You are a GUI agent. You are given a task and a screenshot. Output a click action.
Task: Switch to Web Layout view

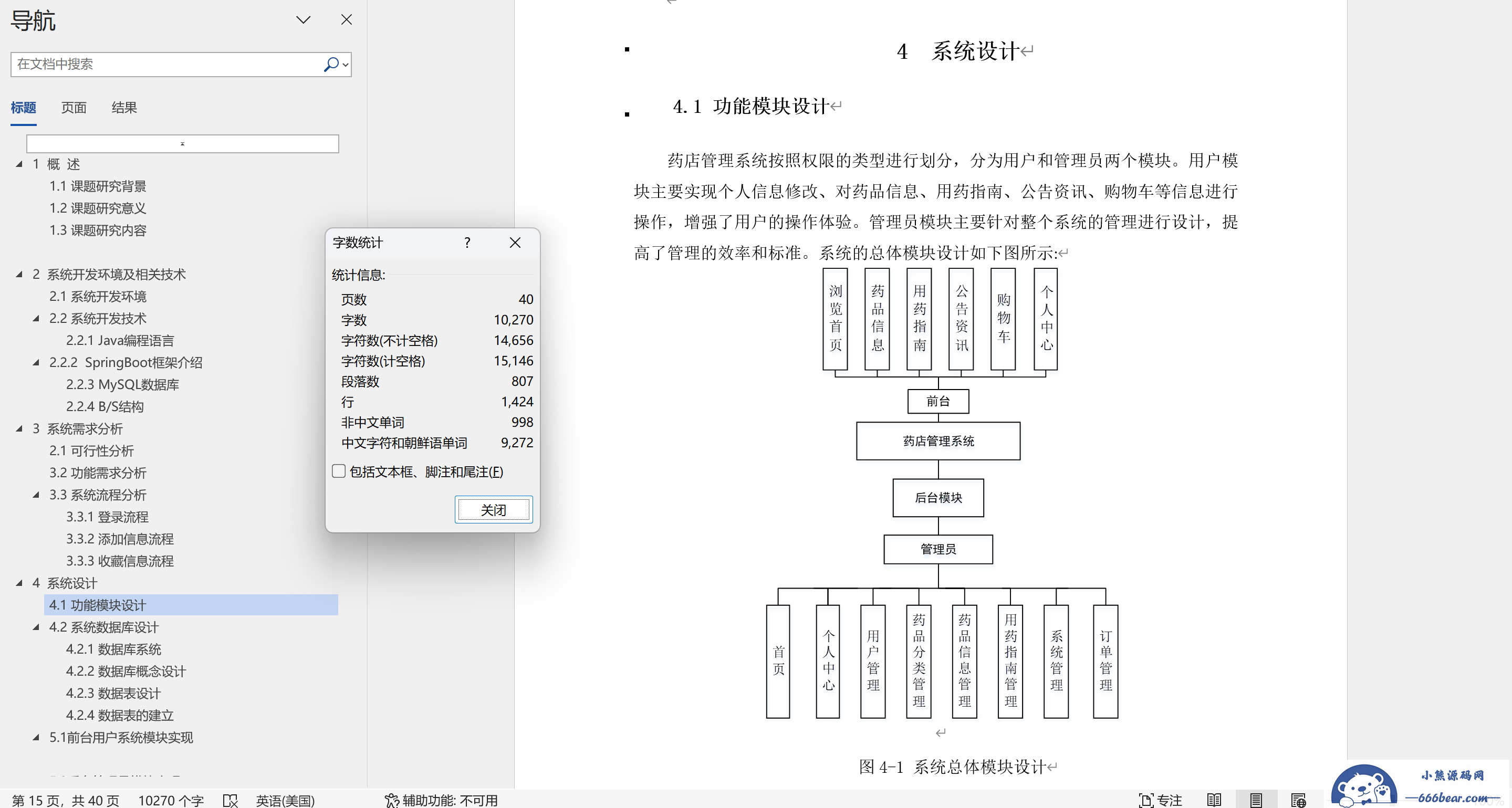(1298, 800)
